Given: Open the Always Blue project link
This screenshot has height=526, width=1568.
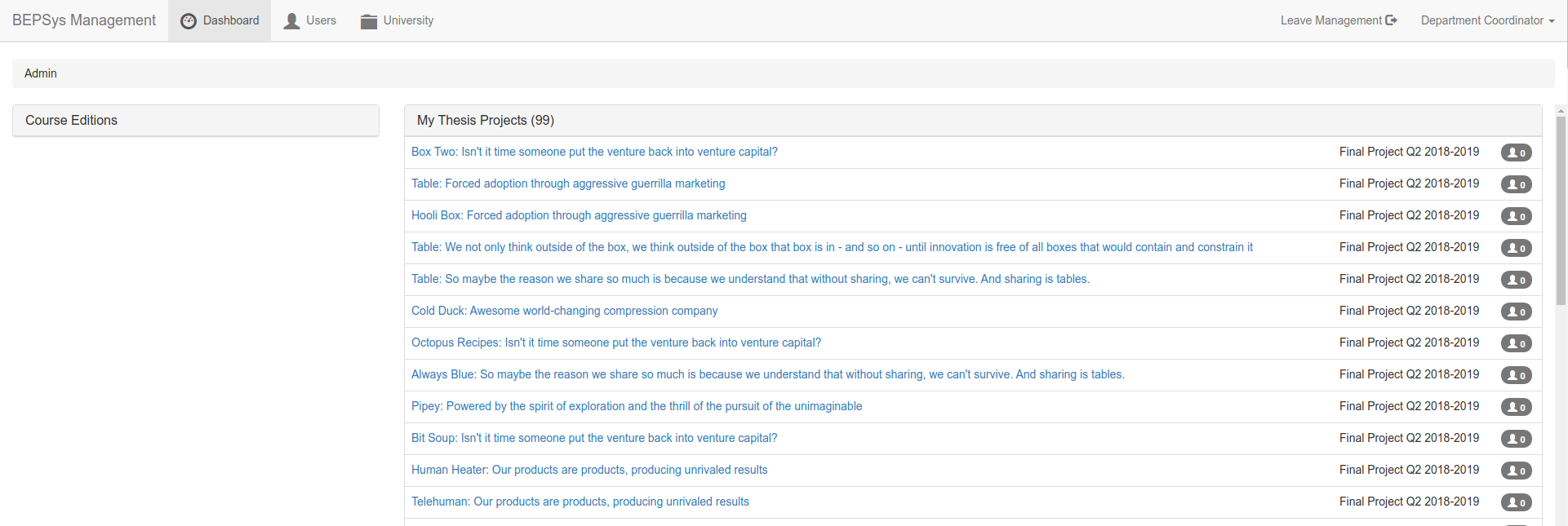Looking at the screenshot, I should click(x=768, y=374).
